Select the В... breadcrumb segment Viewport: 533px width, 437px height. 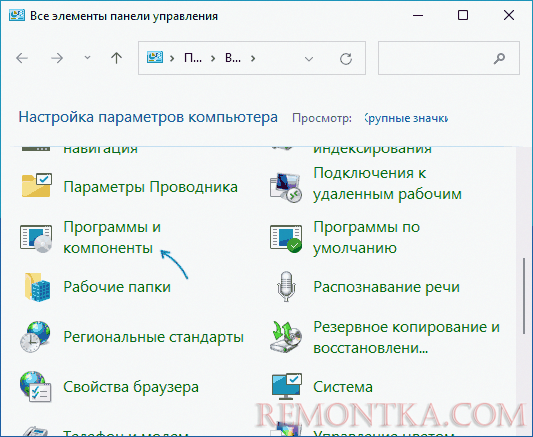coord(233,58)
